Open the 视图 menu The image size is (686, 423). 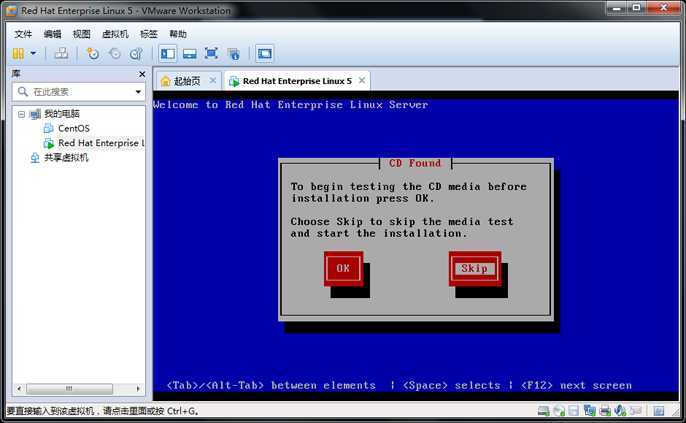click(x=81, y=34)
